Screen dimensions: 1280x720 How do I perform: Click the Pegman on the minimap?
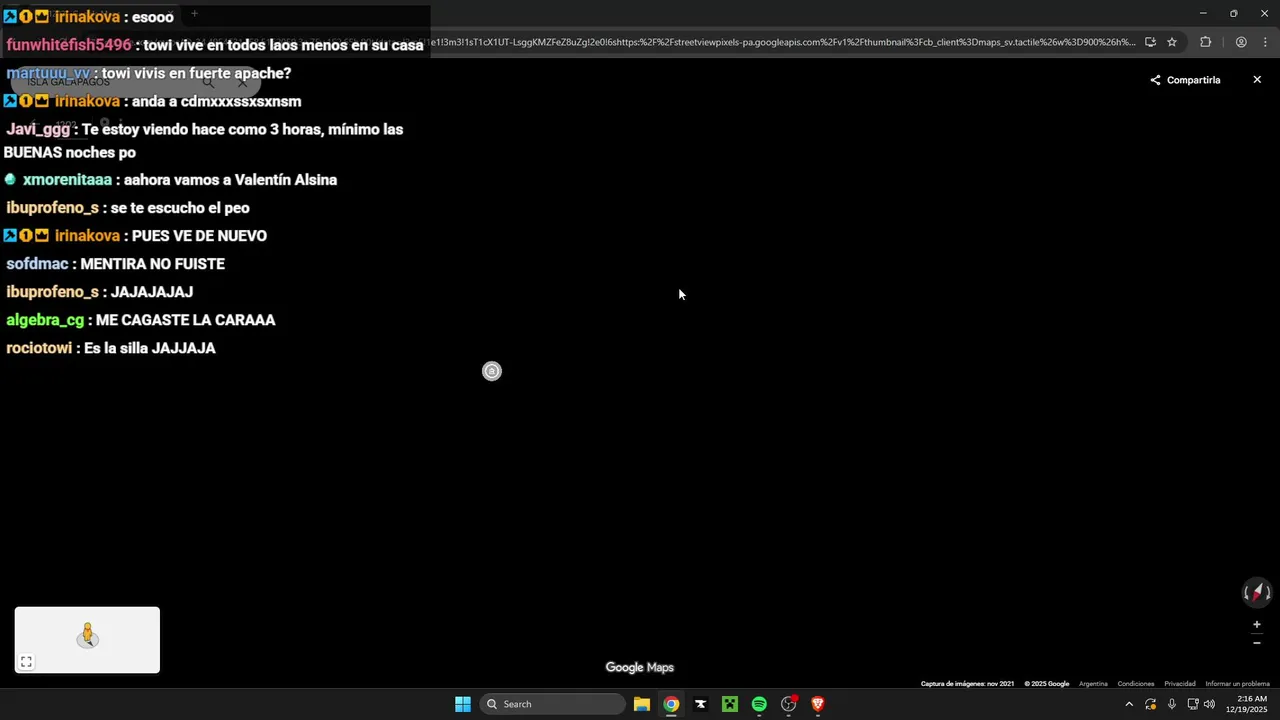point(88,635)
